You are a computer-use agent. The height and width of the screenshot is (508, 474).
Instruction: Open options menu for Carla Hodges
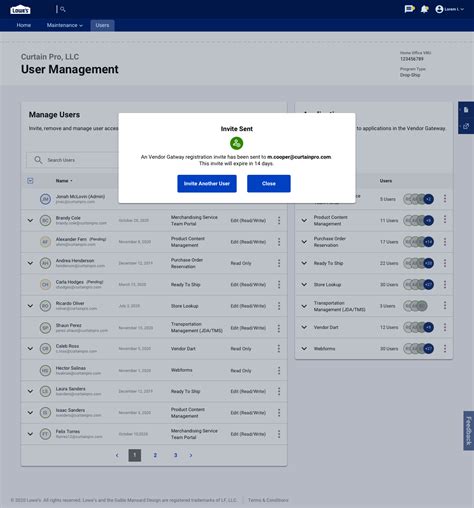click(279, 285)
